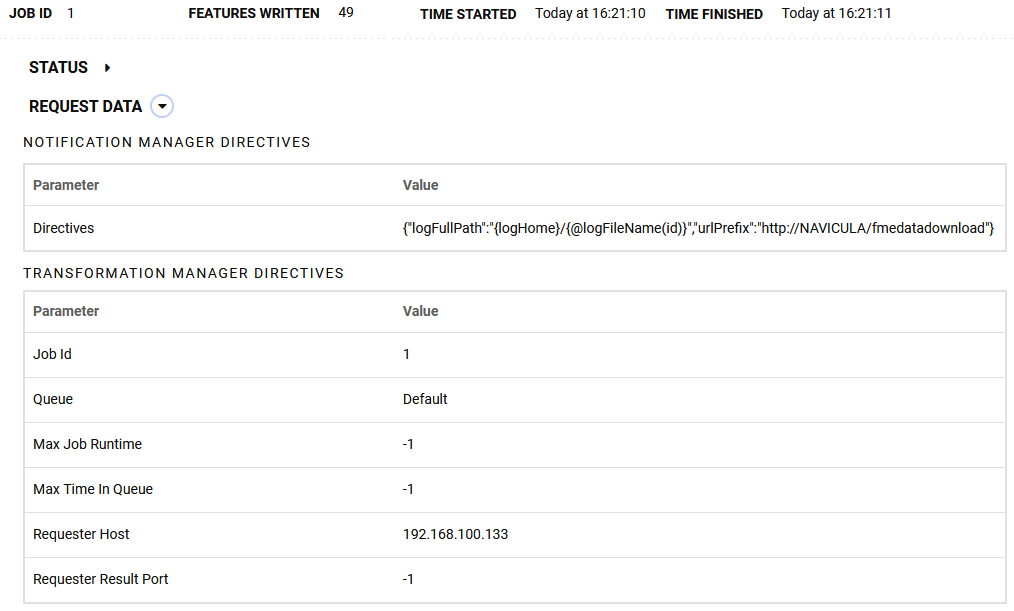Click the Transformation Manager Directives heading

pos(184,273)
